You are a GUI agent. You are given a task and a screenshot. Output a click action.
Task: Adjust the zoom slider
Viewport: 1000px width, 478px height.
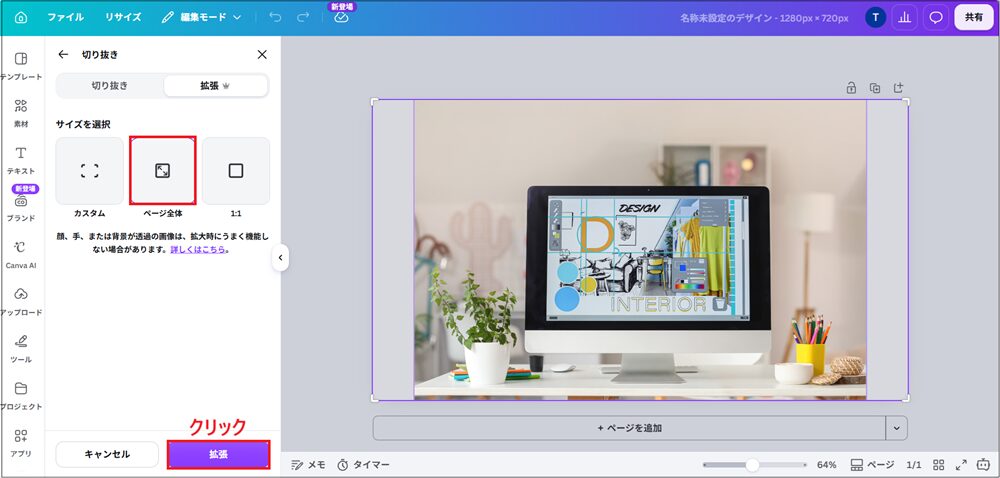click(x=753, y=465)
